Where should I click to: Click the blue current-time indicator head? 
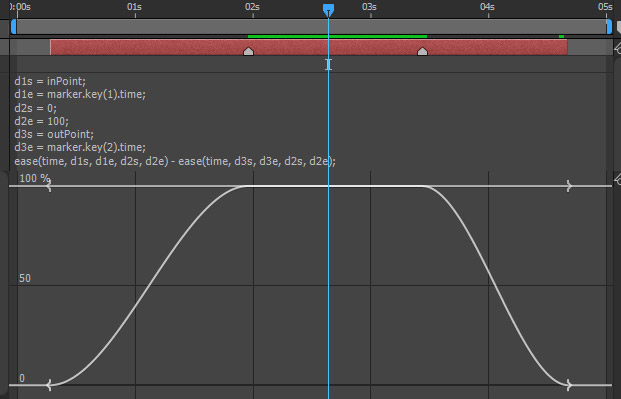pyautogui.click(x=328, y=10)
